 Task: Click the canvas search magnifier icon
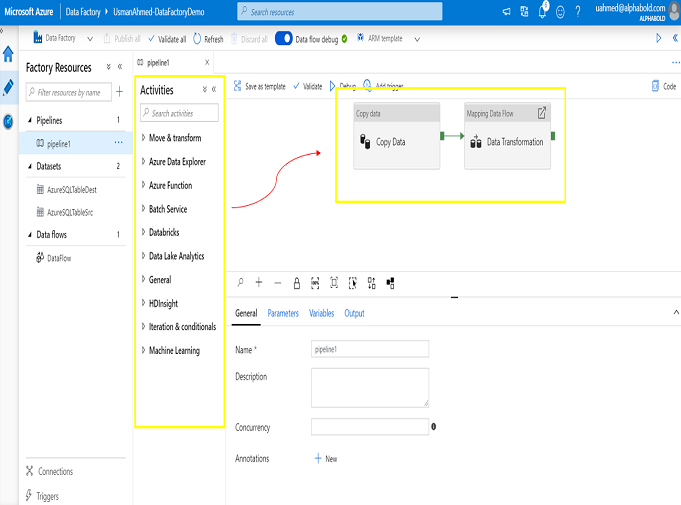[x=241, y=283]
